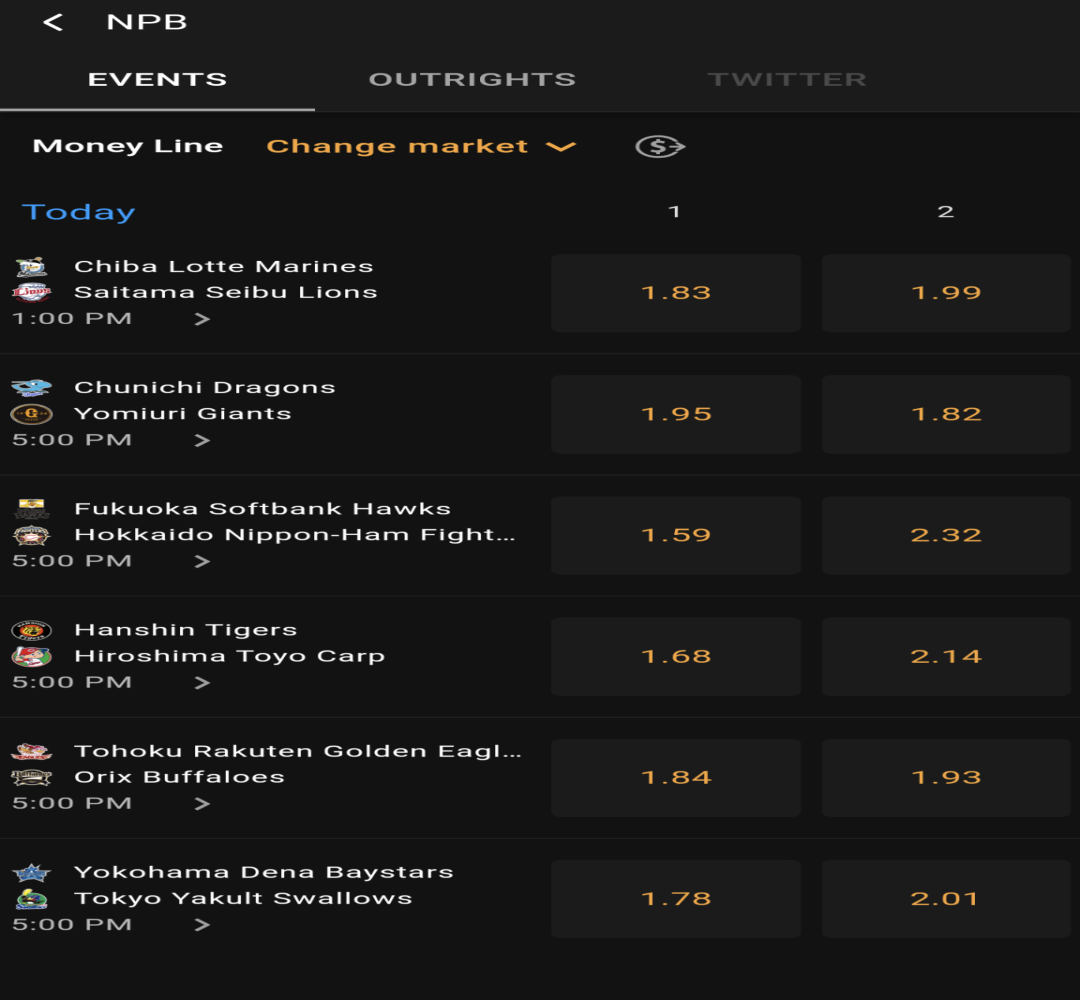Select Yokohama Dena Baystars odds 1.78
The image size is (1080, 1000).
pos(676,899)
